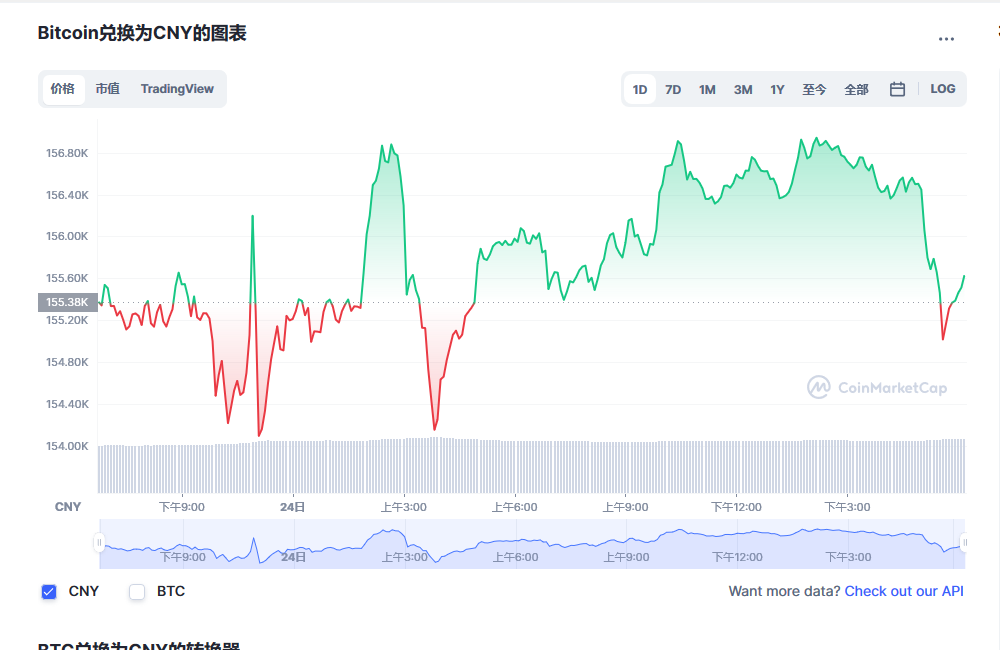Open the three-dot more options menu
Screen dimensions: 1000x650
click(x=946, y=39)
